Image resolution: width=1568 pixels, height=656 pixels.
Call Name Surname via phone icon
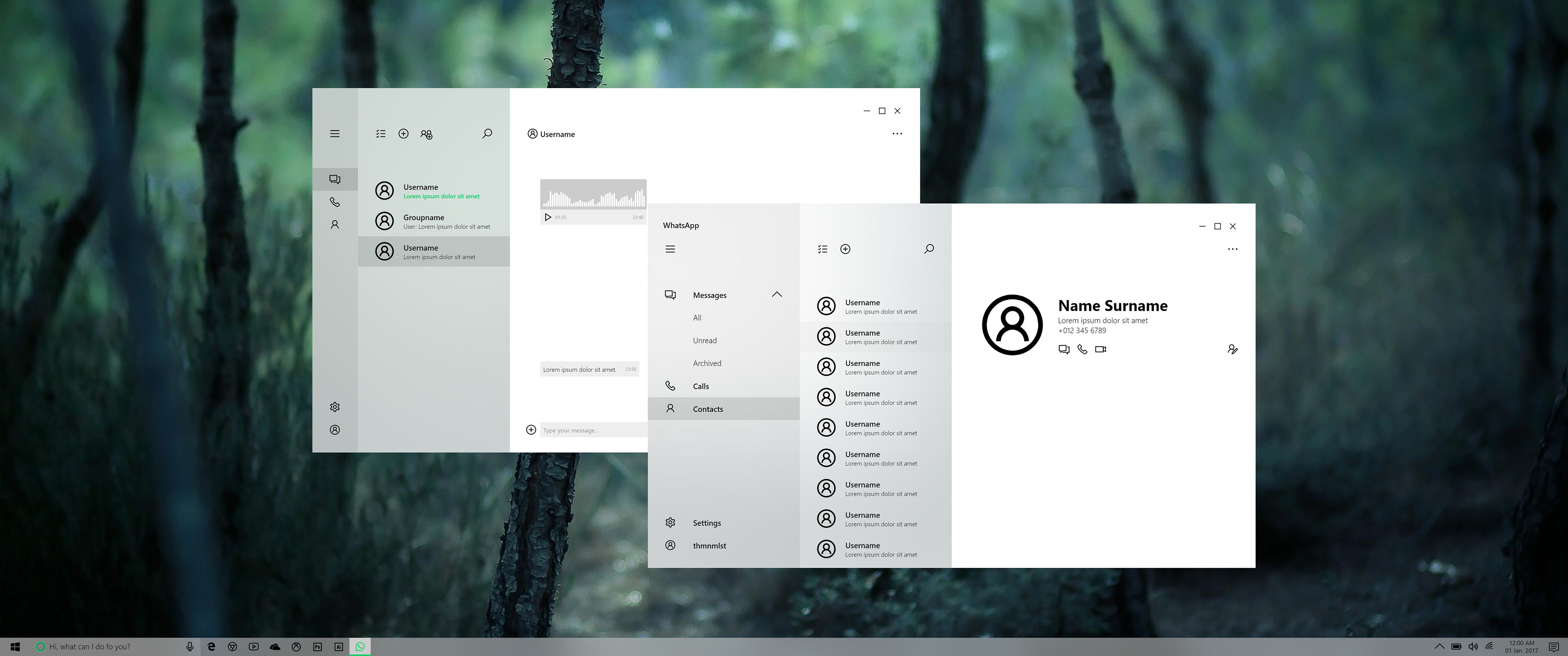1082,349
